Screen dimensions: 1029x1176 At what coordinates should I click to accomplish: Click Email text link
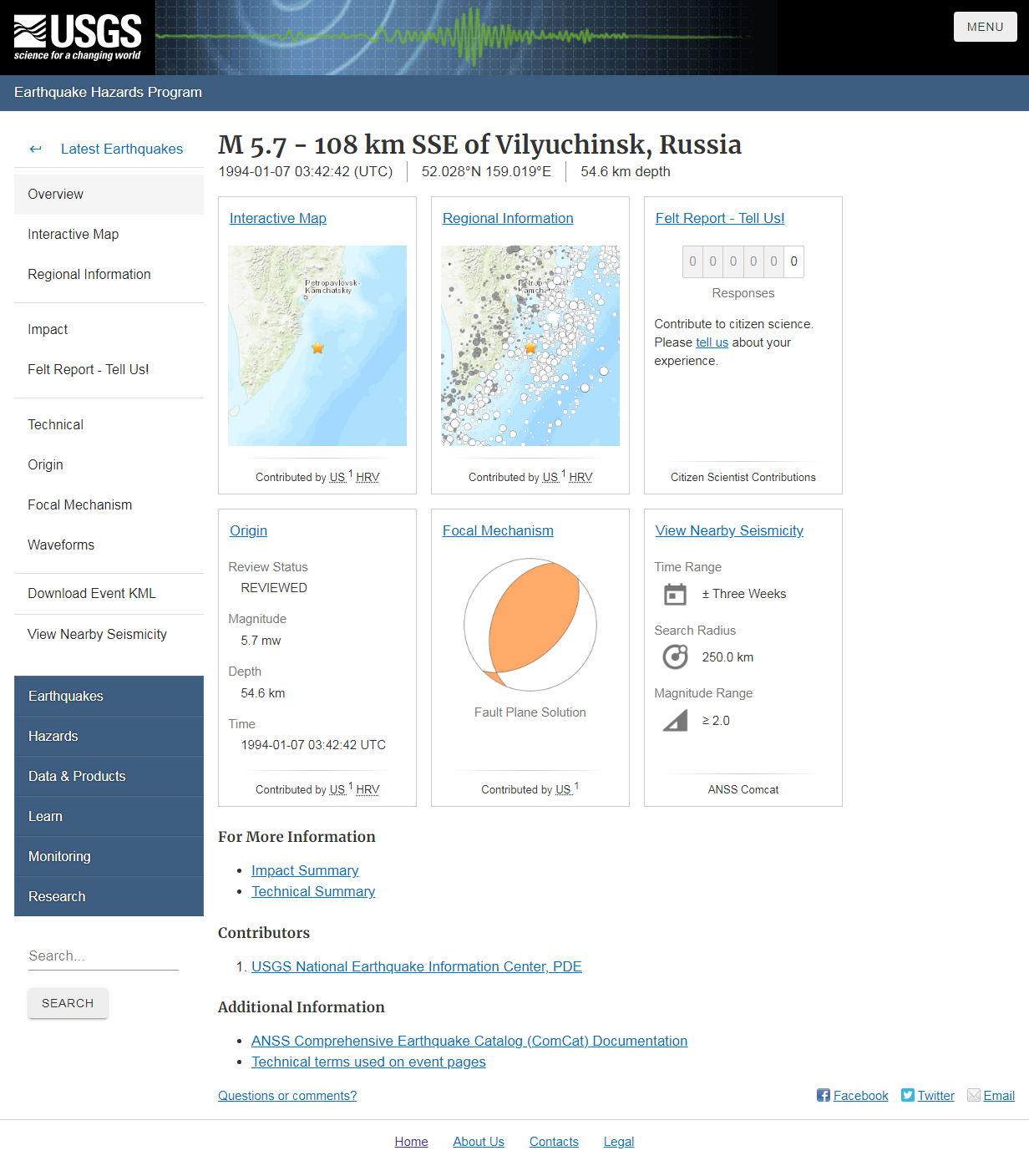point(999,1096)
